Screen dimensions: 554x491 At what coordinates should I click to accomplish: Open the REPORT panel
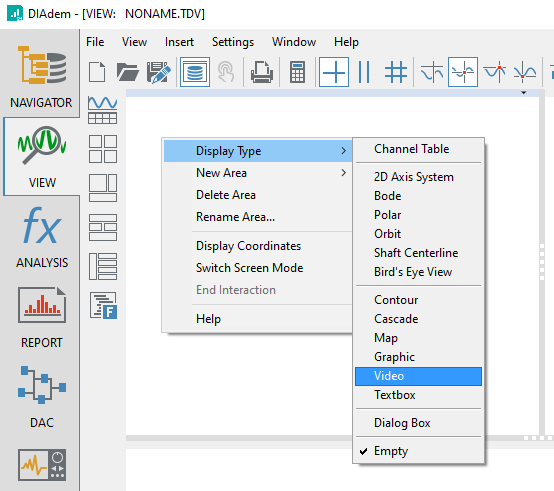[41, 317]
